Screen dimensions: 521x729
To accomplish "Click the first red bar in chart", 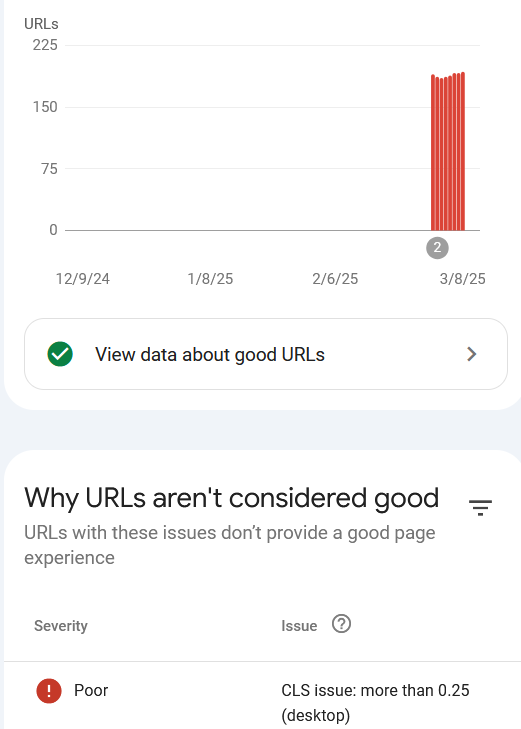I will click(433, 152).
